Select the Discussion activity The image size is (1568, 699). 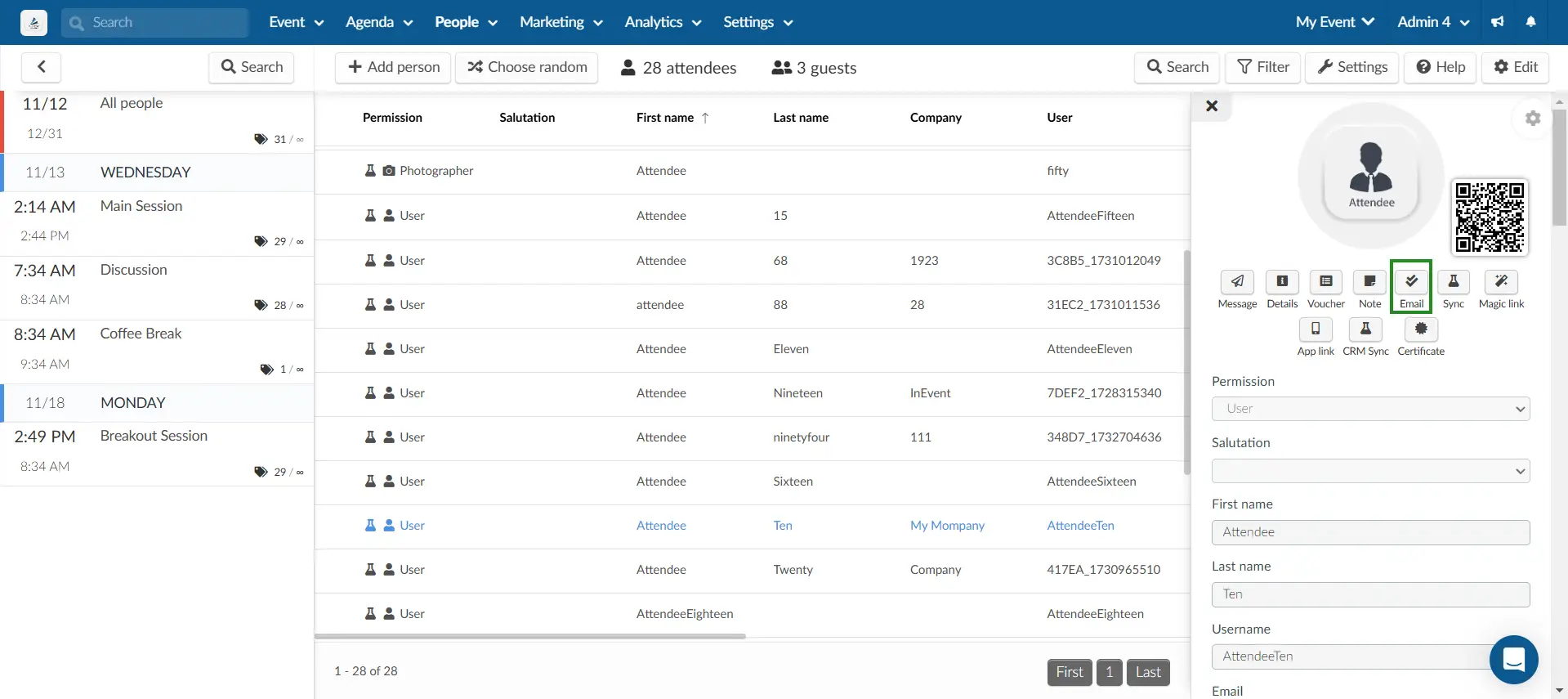pyautogui.click(x=157, y=288)
